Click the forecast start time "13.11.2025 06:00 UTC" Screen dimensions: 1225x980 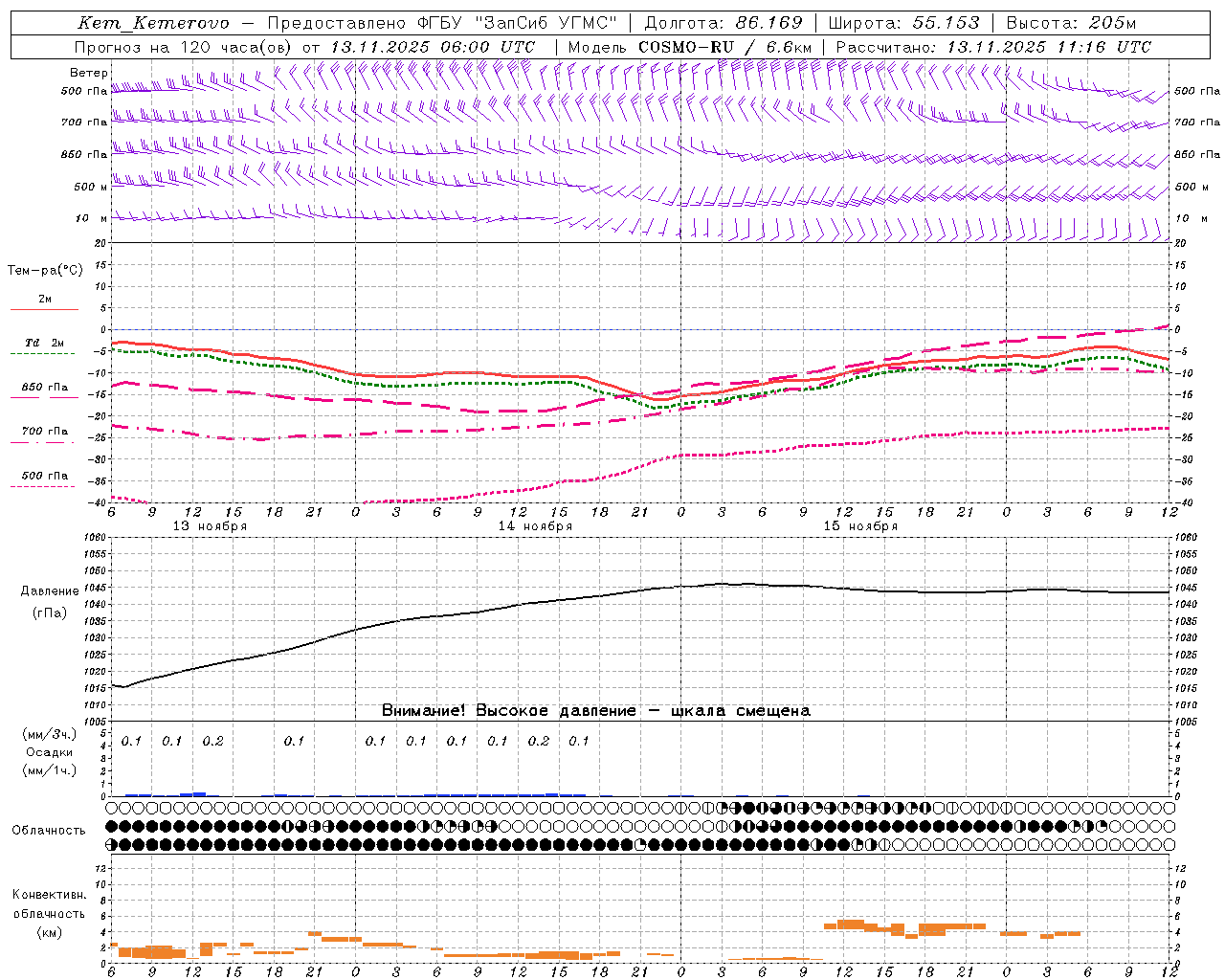433,47
